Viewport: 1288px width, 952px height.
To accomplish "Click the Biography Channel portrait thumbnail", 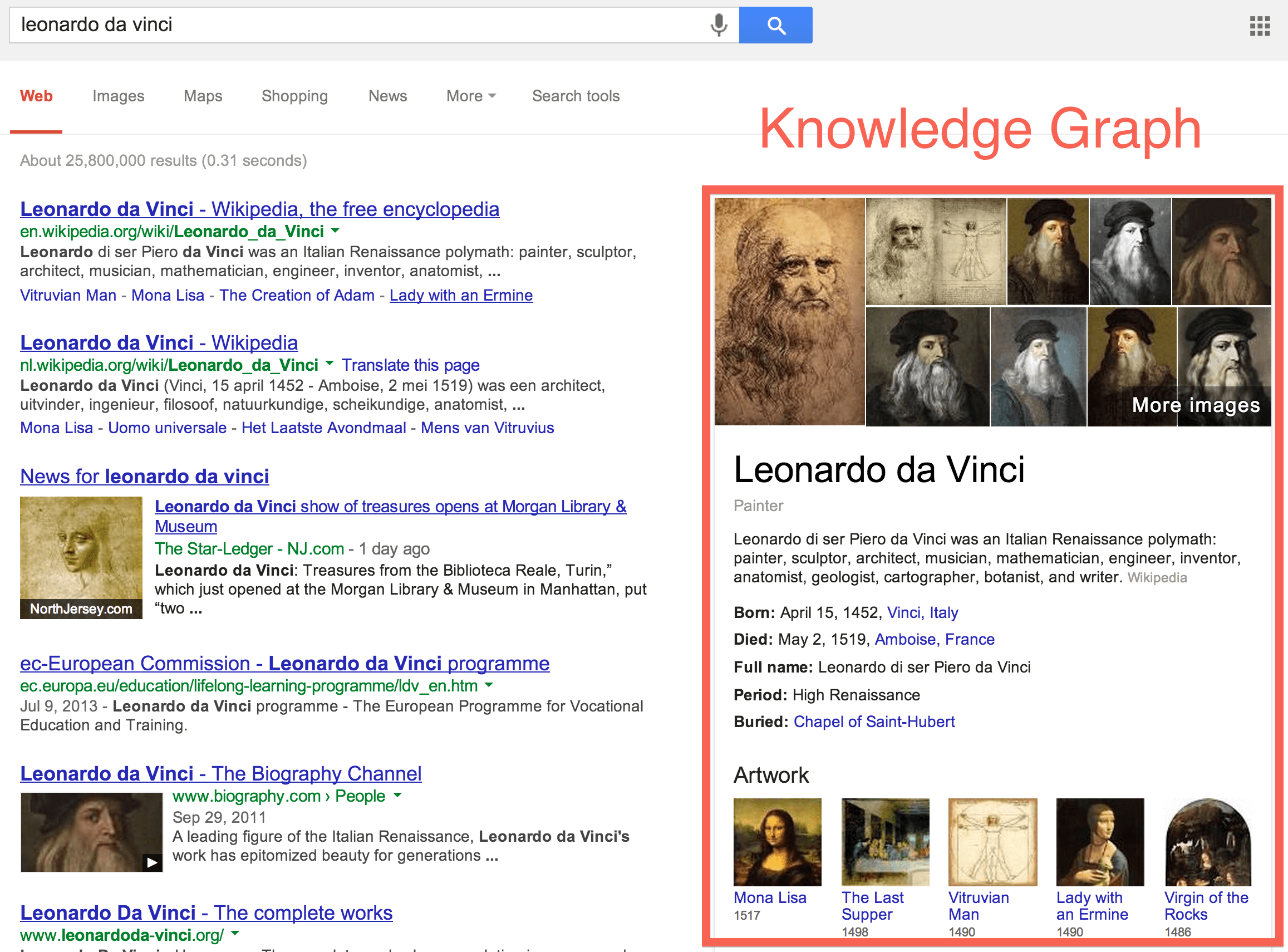I will [92, 832].
